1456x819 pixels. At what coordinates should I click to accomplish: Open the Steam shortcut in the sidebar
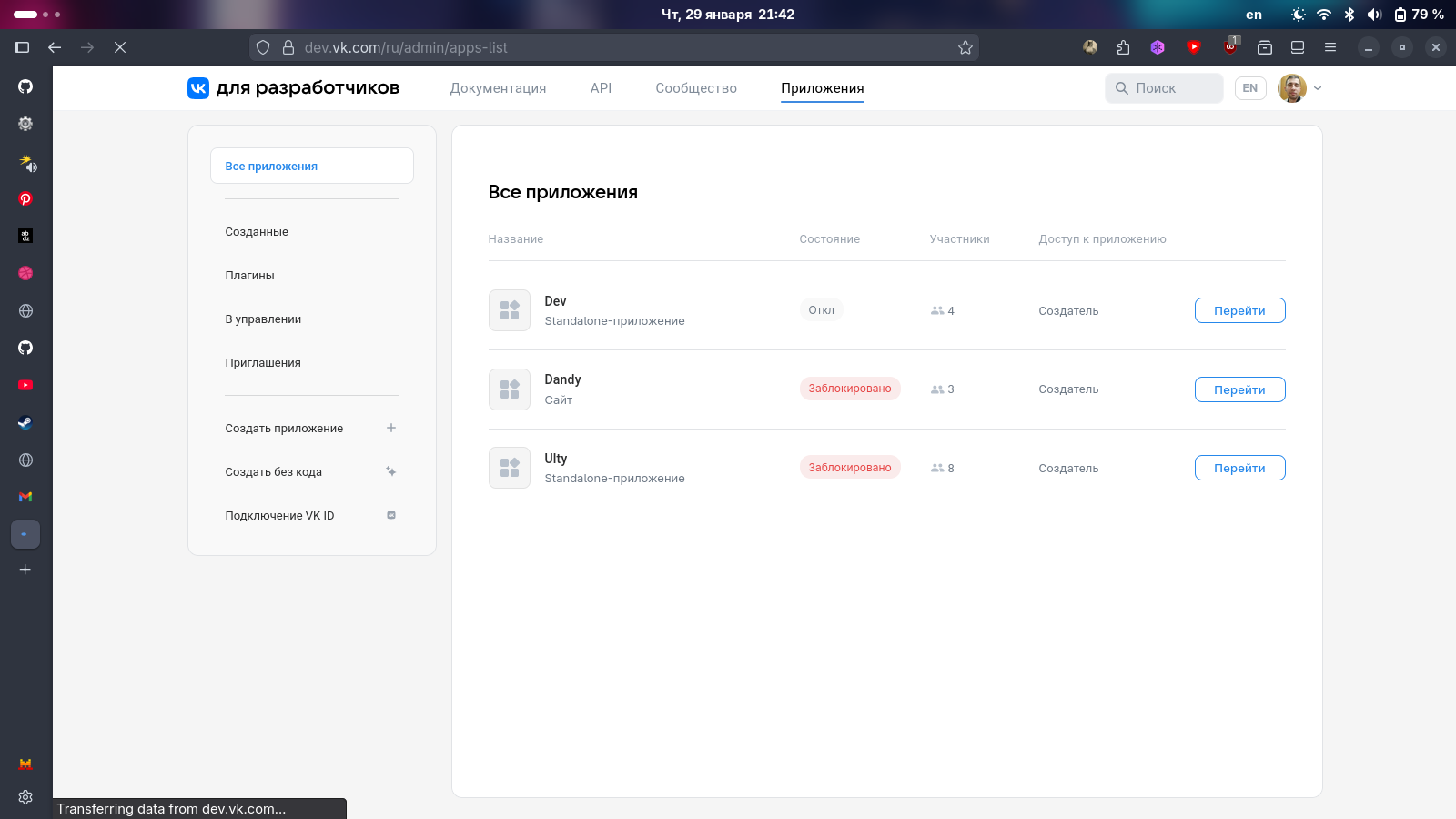click(25, 422)
